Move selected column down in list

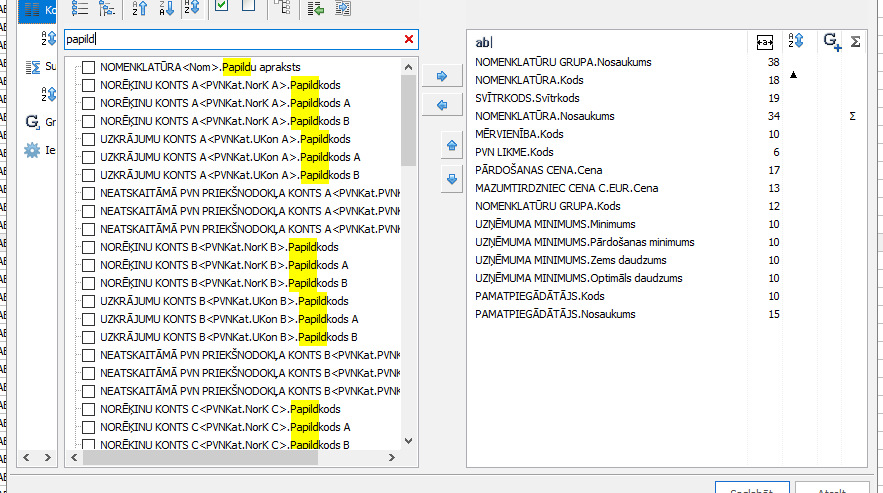click(x=452, y=179)
